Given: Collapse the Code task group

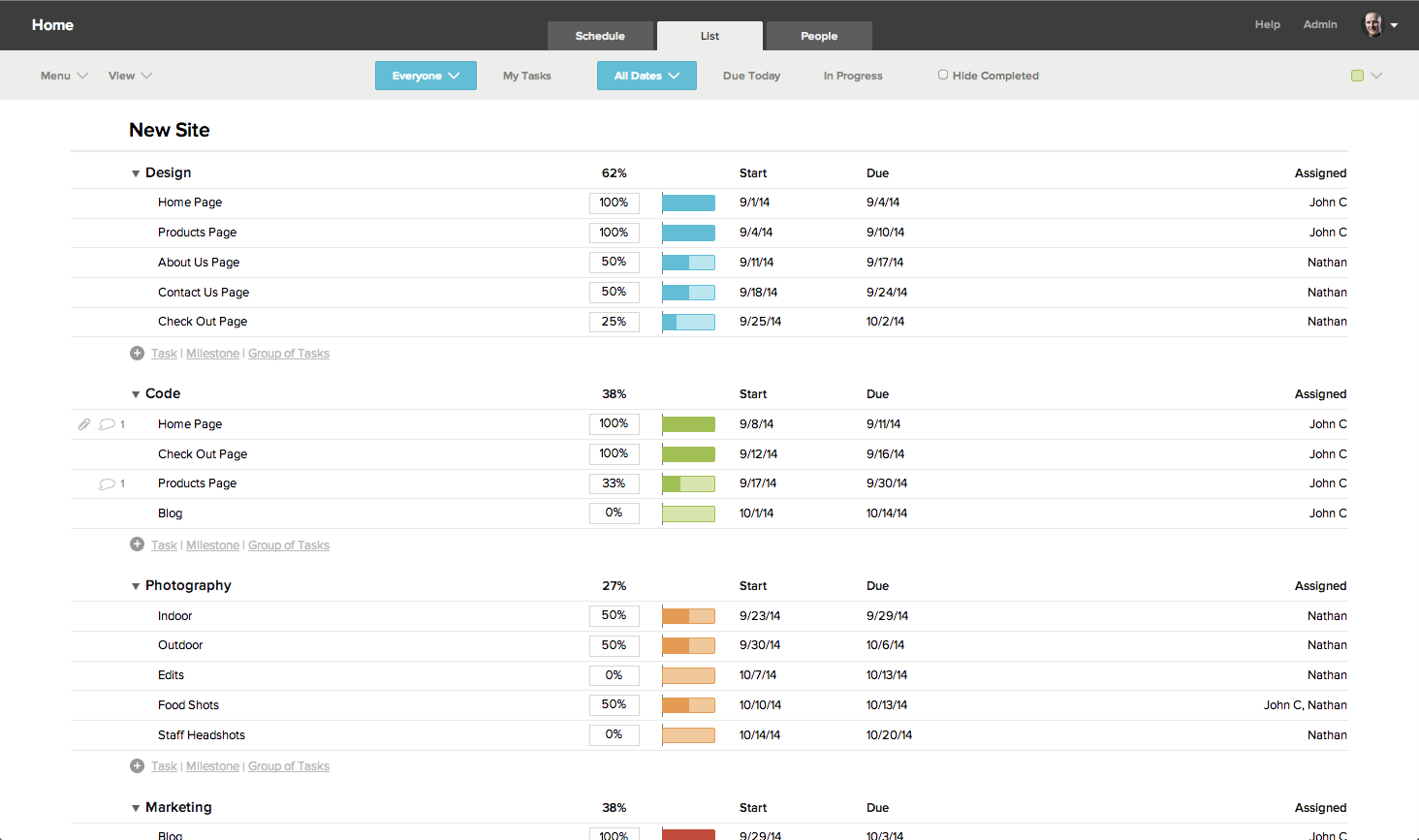Looking at the screenshot, I should pyautogui.click(x=136, y=394).
